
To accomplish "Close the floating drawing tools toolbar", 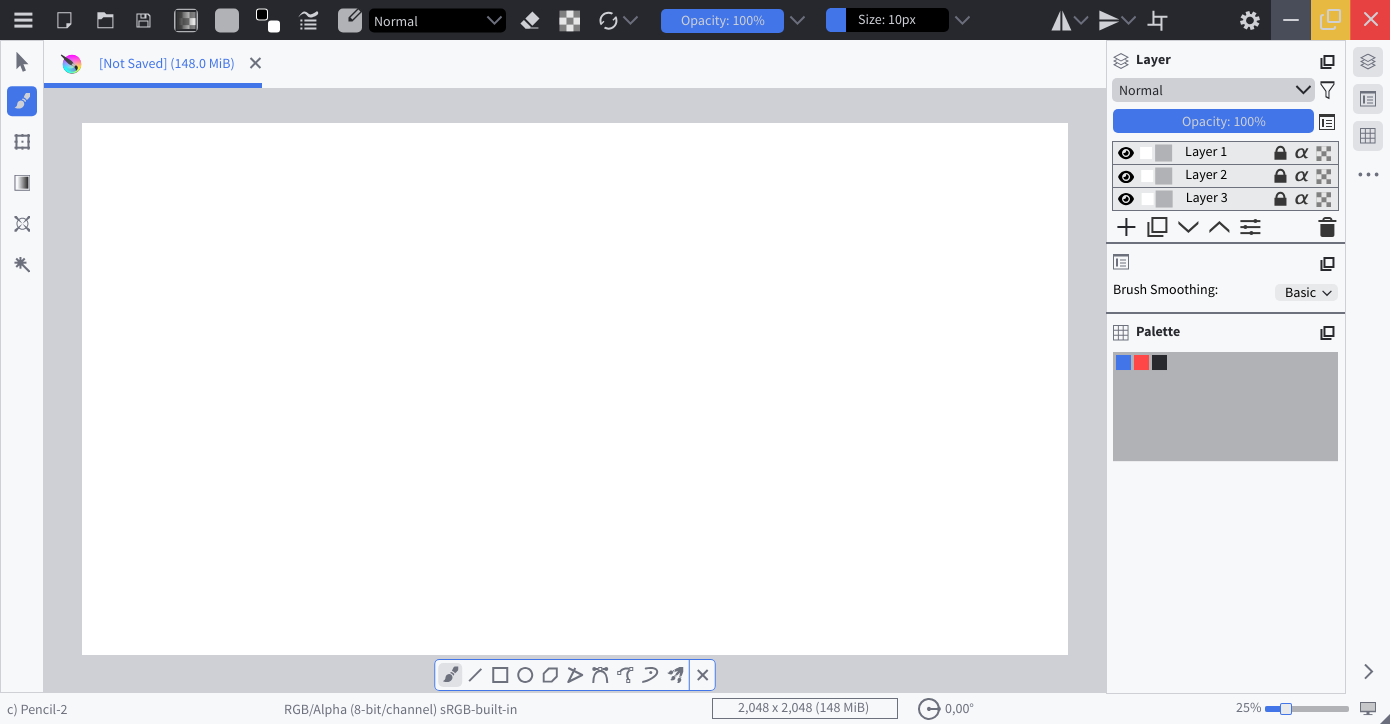I will [x=702, y=675].
